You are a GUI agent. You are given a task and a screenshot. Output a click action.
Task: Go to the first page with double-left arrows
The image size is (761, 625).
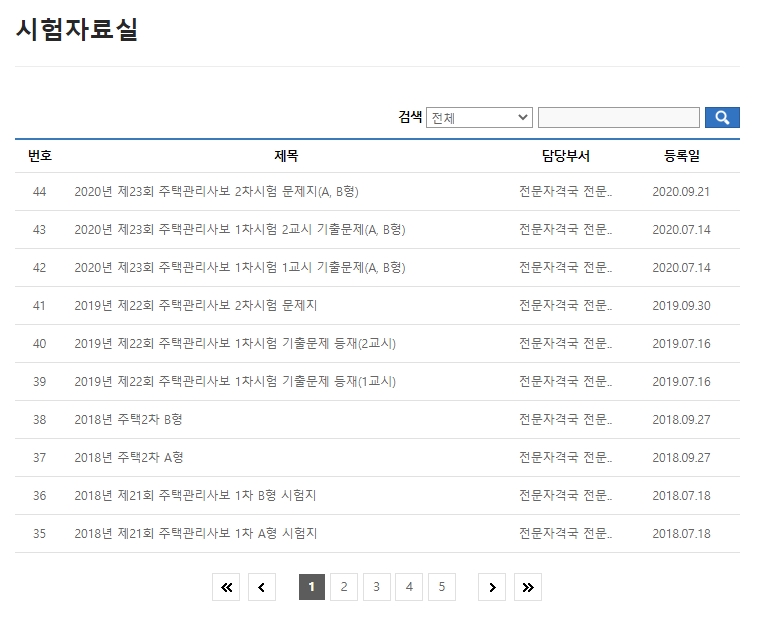tap(226, 587)
